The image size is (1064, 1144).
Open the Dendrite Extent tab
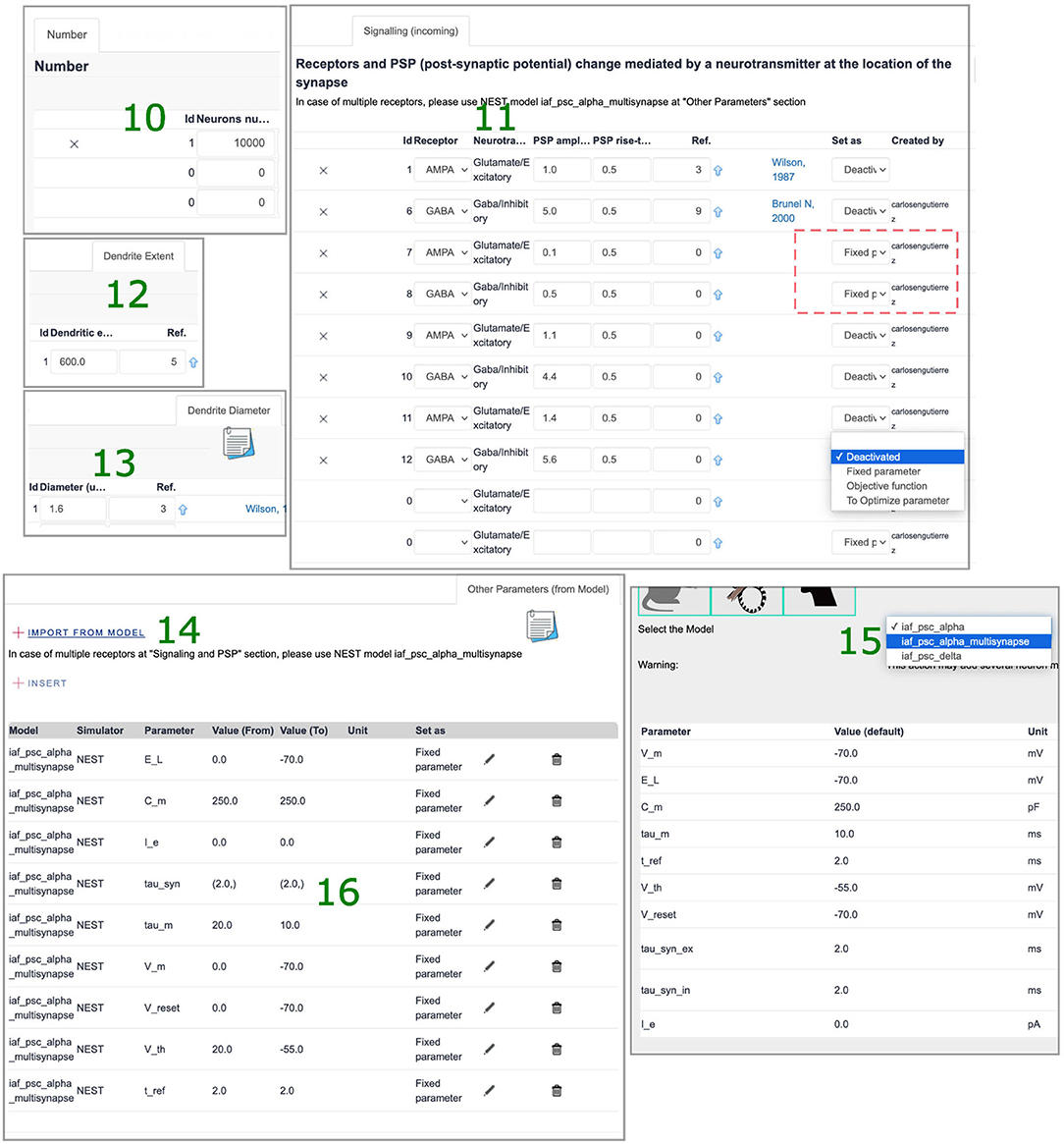tap(138, 256)
